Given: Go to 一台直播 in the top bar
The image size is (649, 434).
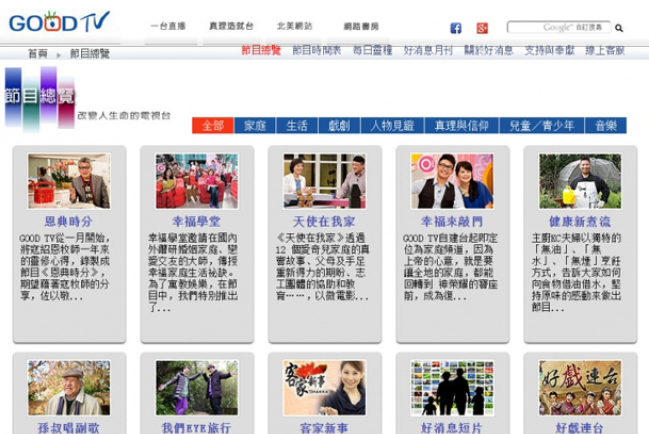Looking at the screenshot, I should tap(167, 26).
